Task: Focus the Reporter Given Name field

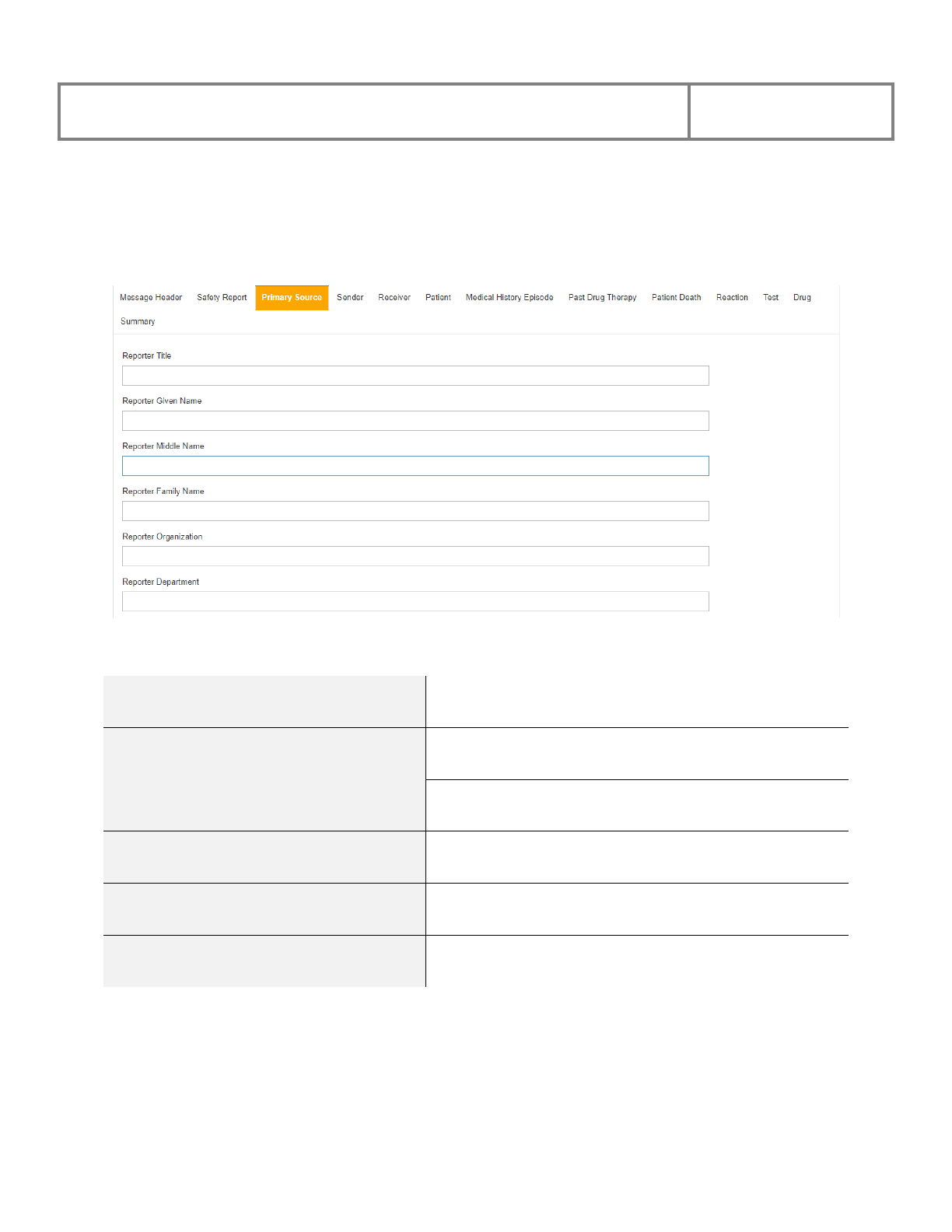Action: tap(415, 421)
